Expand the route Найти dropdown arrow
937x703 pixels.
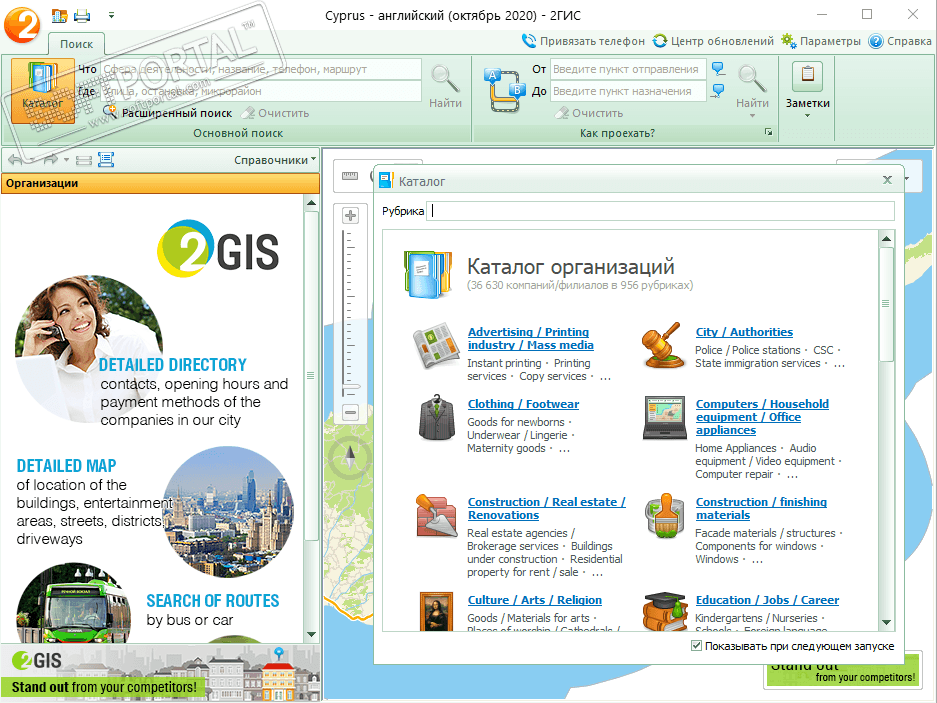click(x=752, y=116)
